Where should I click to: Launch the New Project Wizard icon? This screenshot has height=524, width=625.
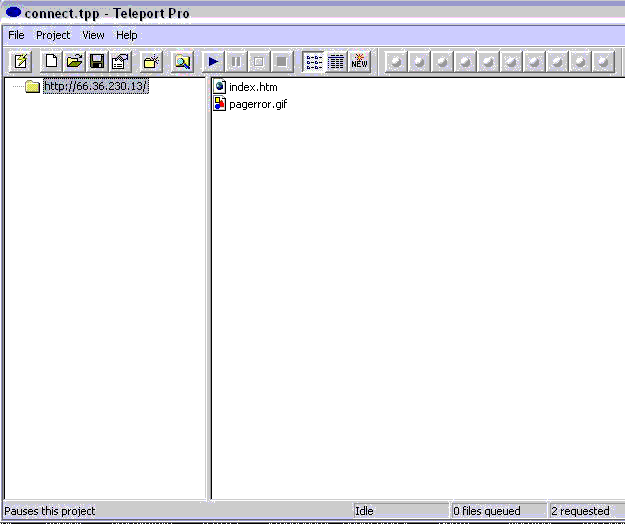(x=20, y=61)
